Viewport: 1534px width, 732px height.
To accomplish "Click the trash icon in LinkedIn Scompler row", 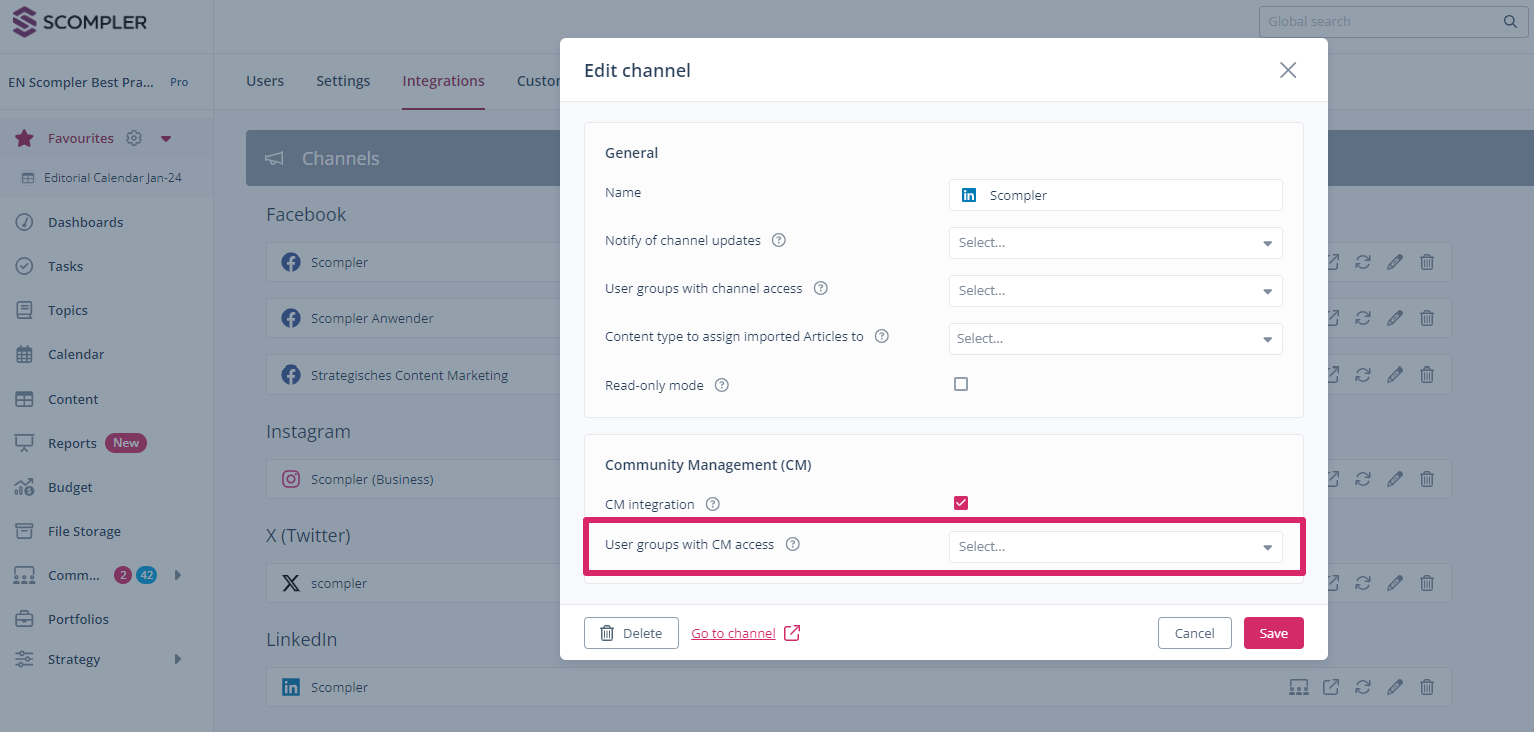I will (x=1427, y=687).
